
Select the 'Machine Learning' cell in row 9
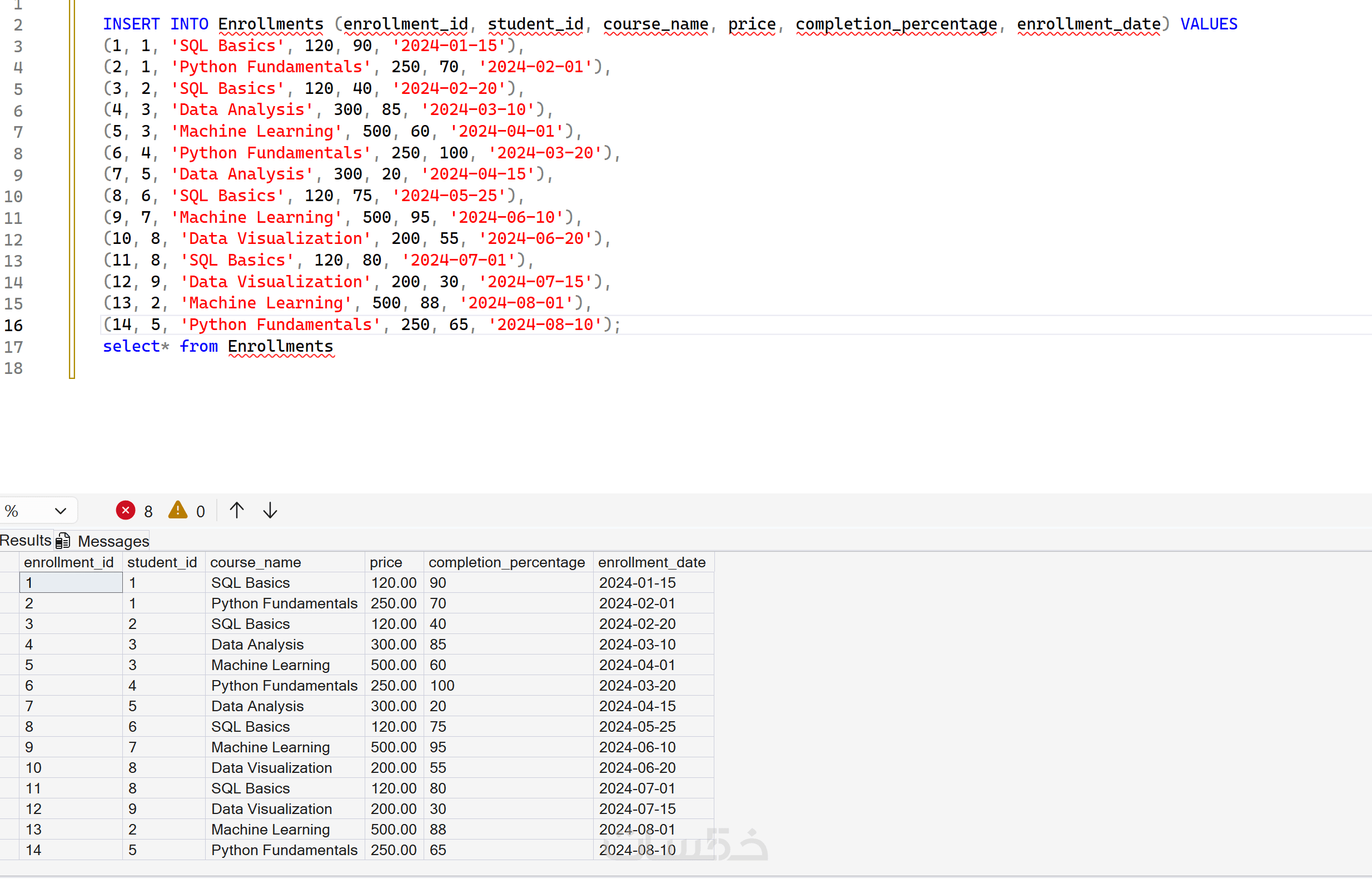pyautogui.click(x=271, y=747)
